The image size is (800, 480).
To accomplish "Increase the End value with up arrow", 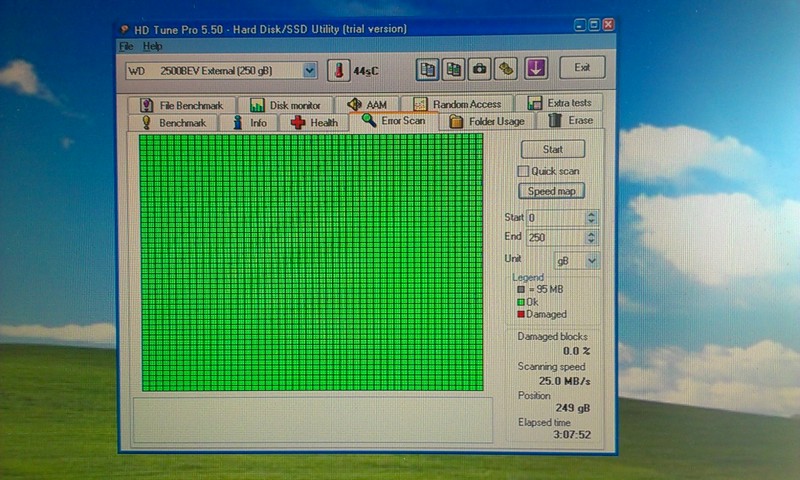I will (x=591, y=234).
